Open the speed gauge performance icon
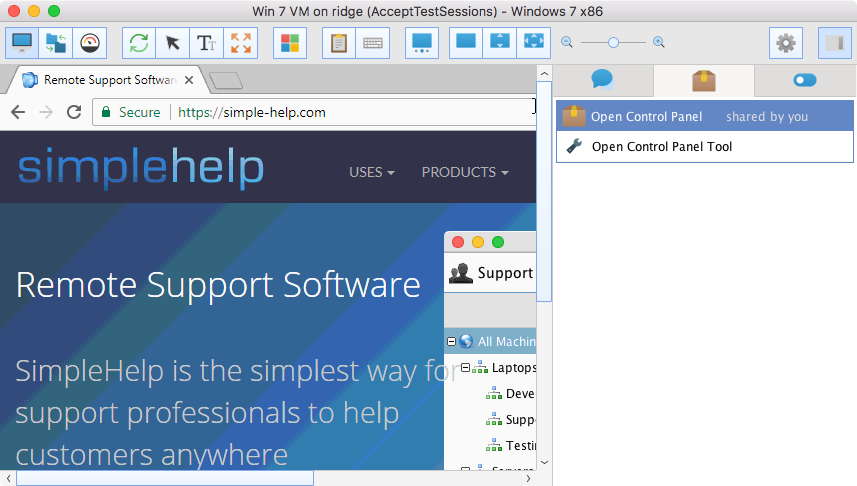857x486 pixels. coord(90,43)
